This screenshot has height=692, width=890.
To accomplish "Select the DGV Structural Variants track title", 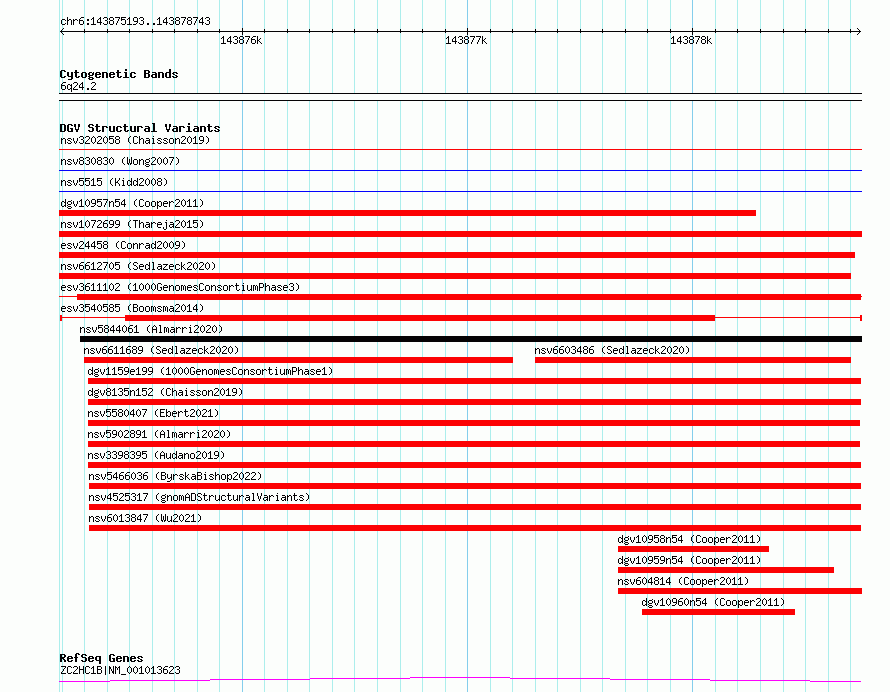I will coord(140,128).
